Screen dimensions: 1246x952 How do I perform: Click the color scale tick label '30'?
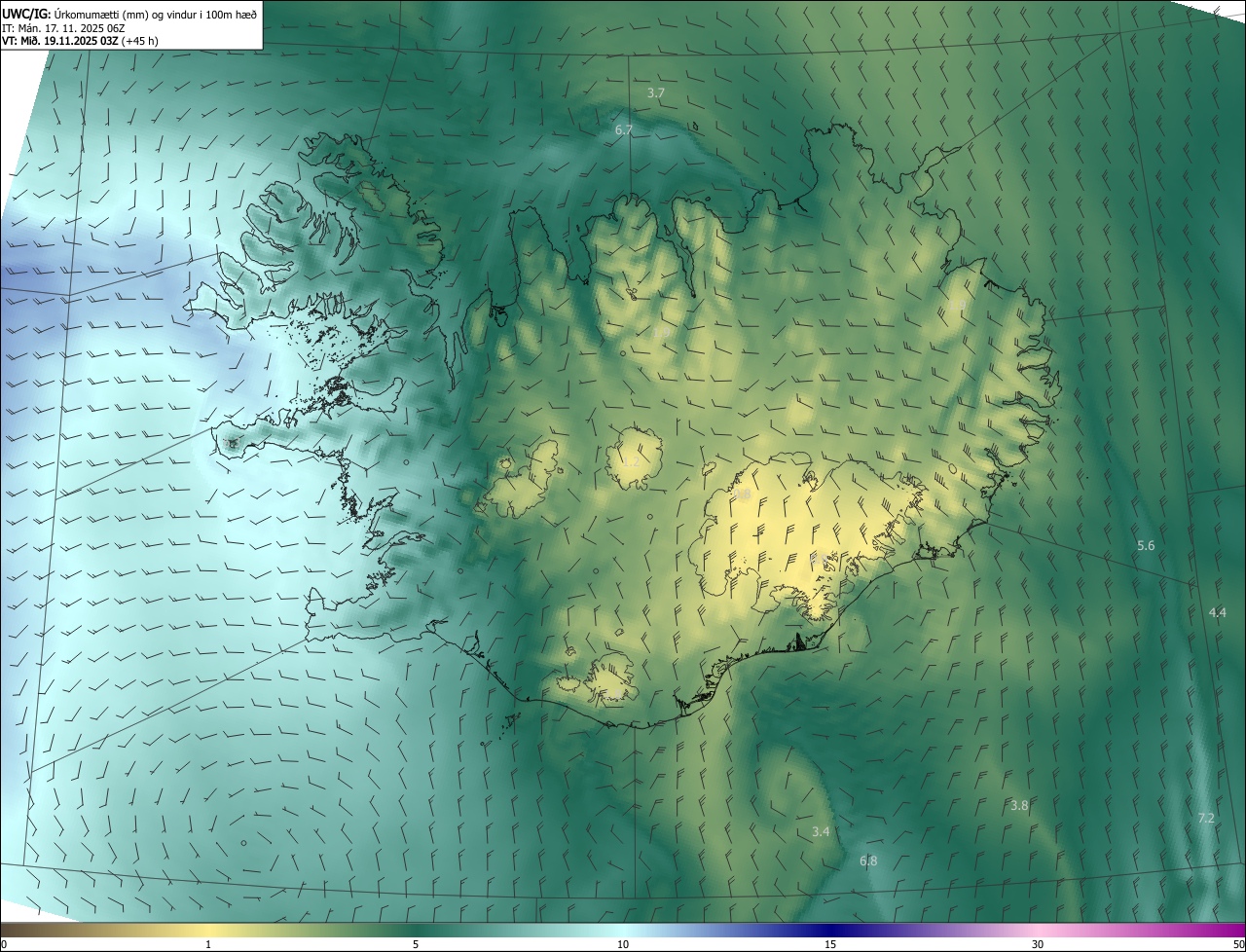point(1038,944)
